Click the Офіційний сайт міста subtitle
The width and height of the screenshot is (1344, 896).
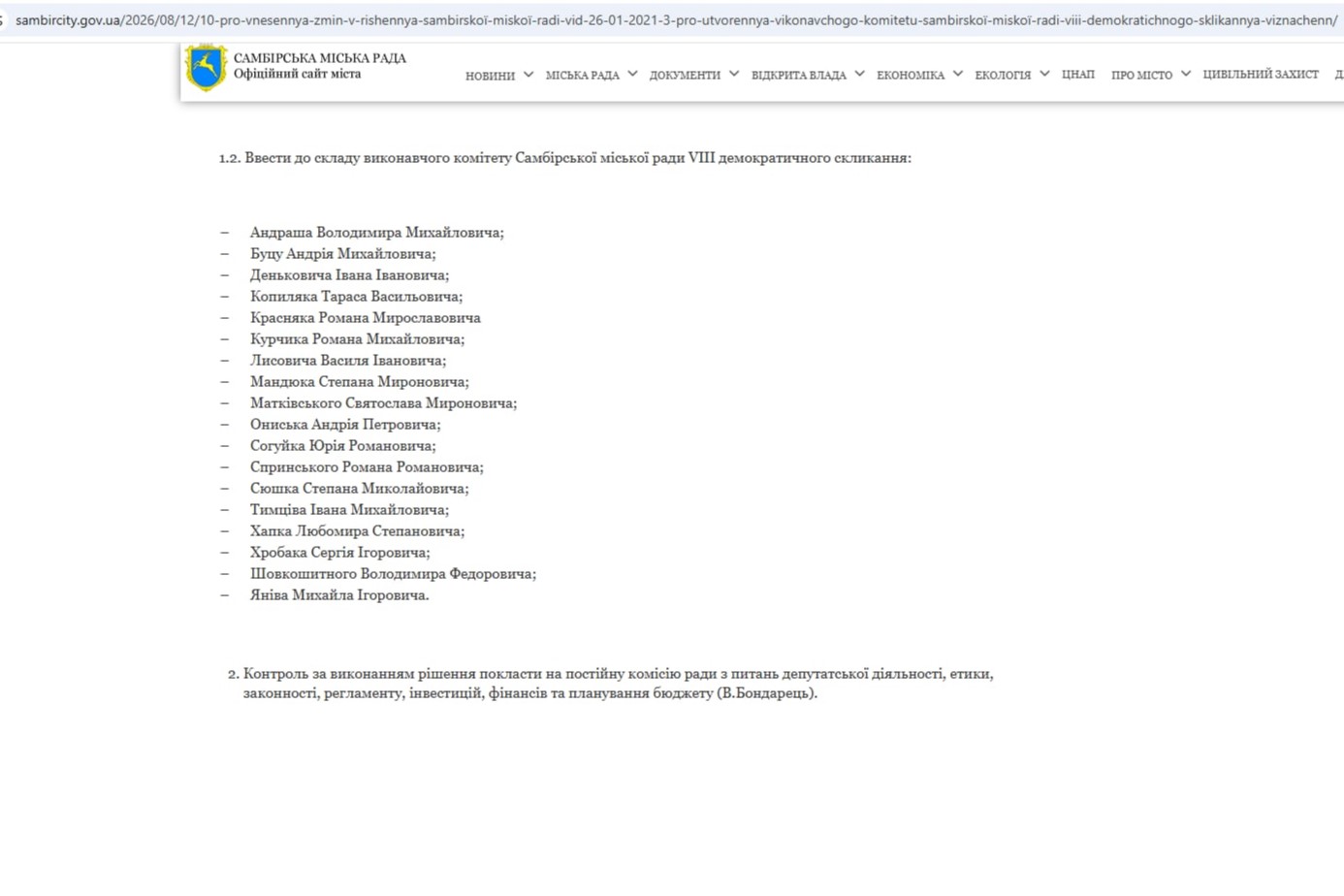(x=297, y=74)
